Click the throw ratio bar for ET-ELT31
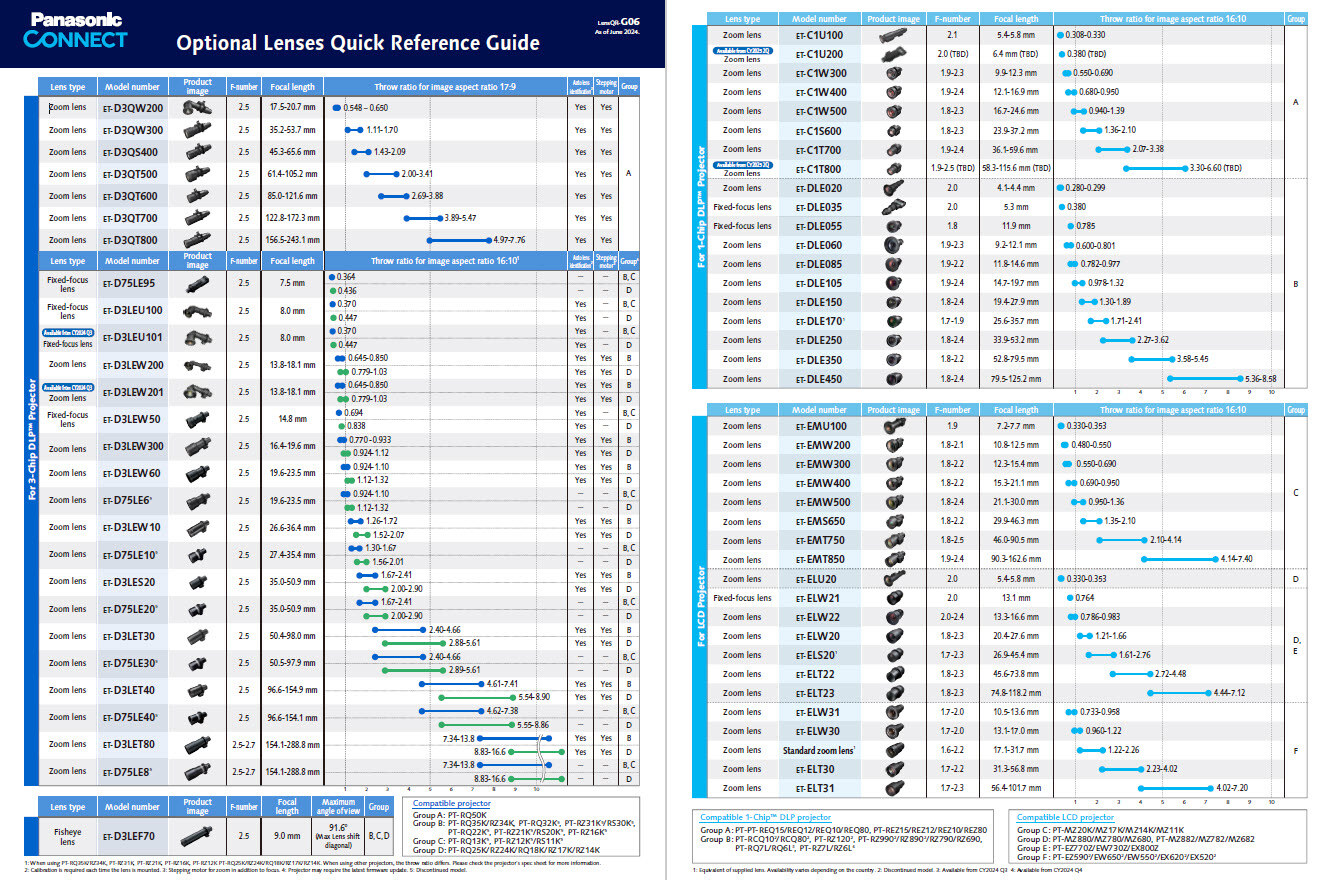The image size is (1328, 880). pos(1176,788)
